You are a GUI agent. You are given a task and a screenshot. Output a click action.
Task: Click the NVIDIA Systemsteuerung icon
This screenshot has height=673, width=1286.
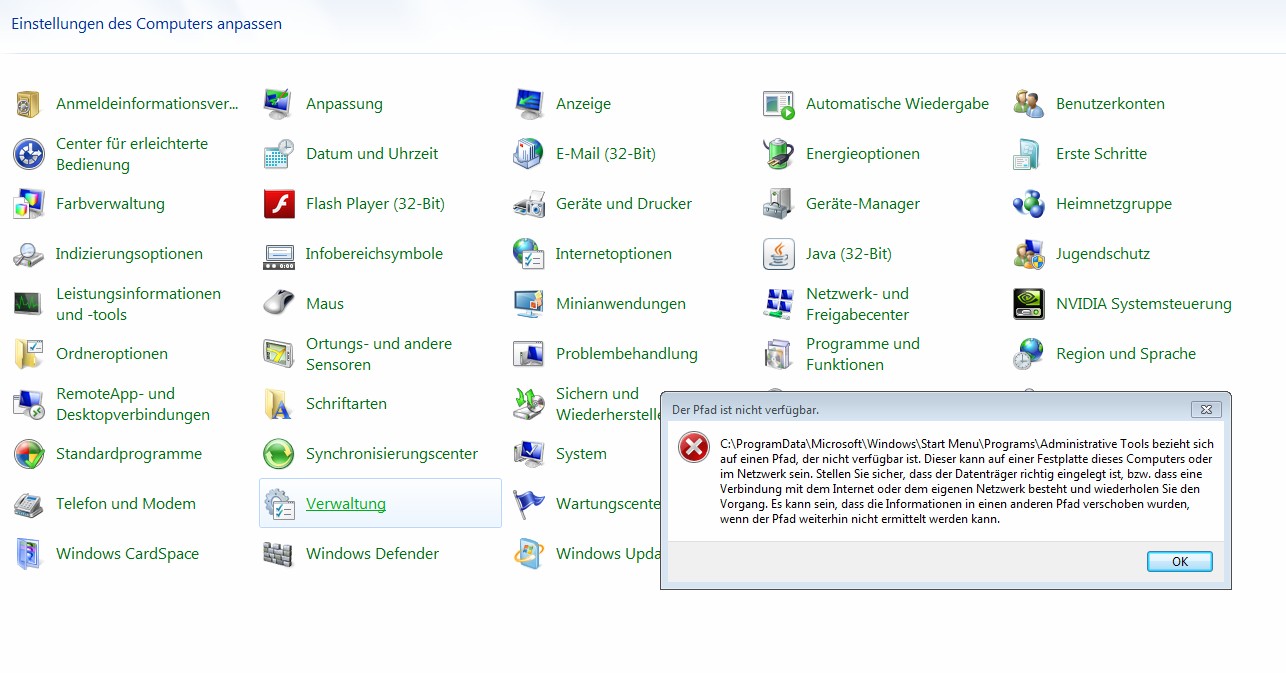(1028, 303)
